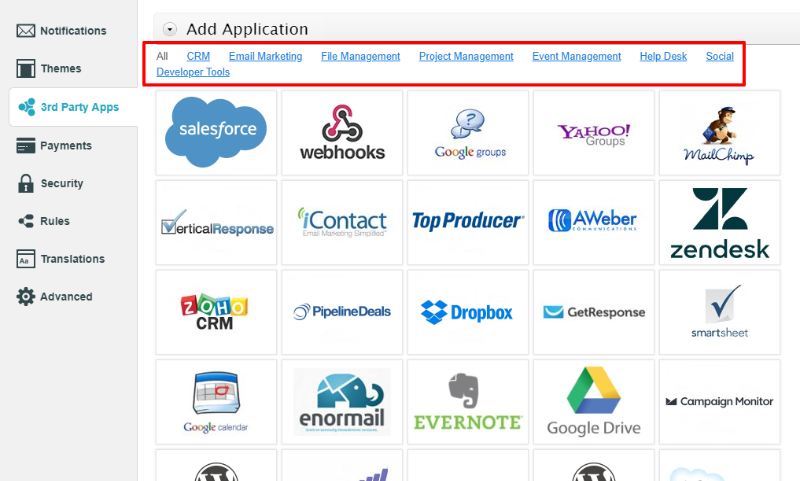Choose the iContact email marketing tile

[x=342, y=222]
